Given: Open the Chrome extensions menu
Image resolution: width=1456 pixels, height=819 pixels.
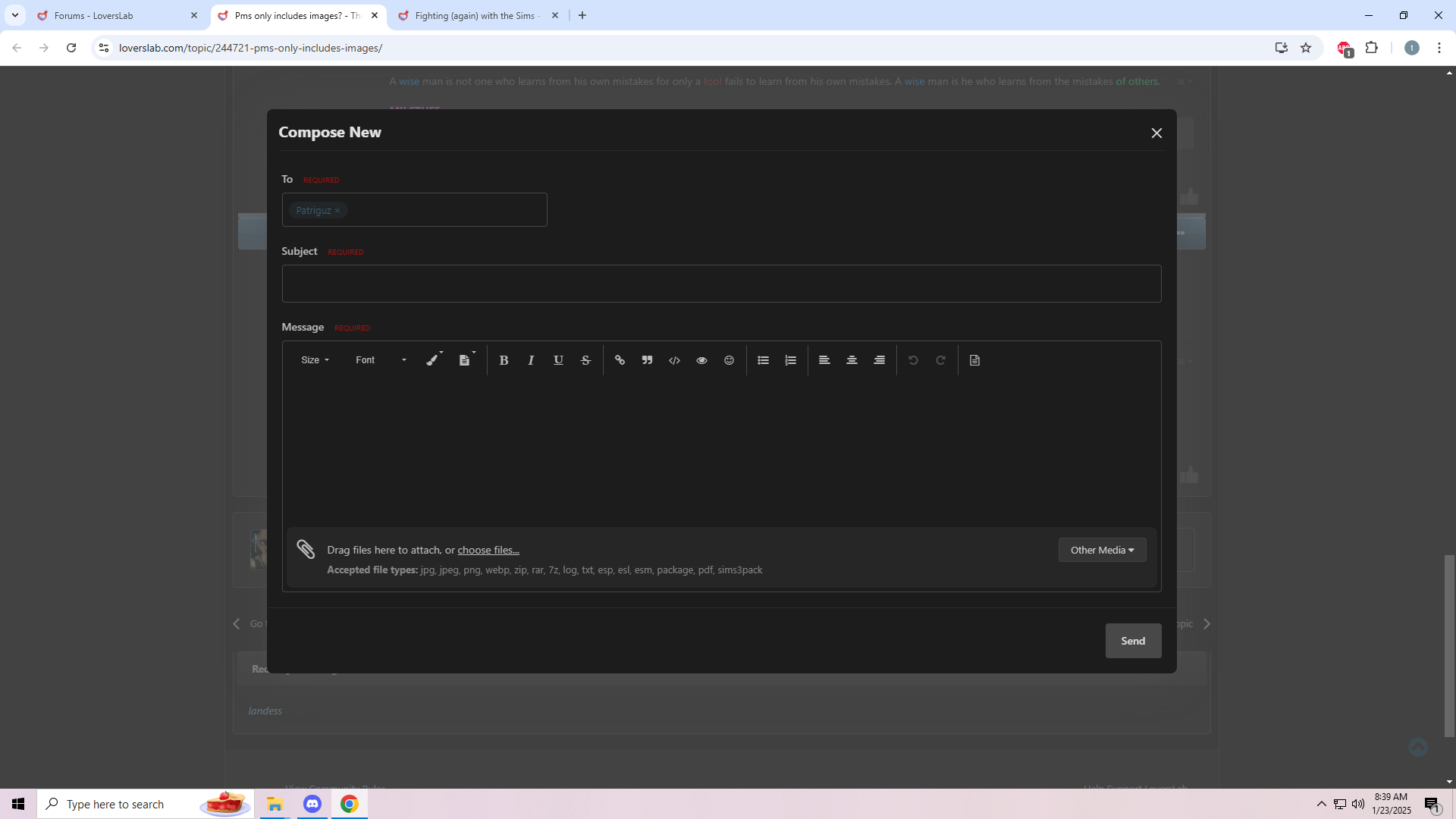Looking at the screenshot, I should [x=1371, y=48].
